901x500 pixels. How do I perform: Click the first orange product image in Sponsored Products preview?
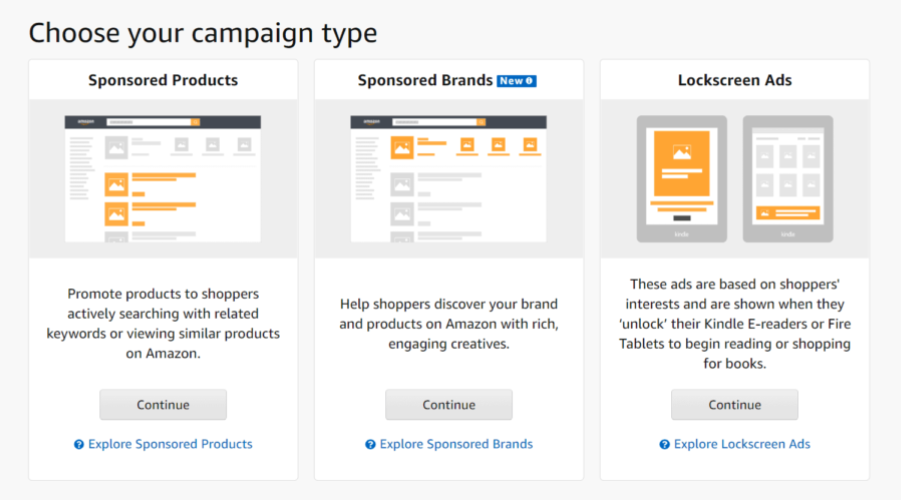[x=117, y=184]
